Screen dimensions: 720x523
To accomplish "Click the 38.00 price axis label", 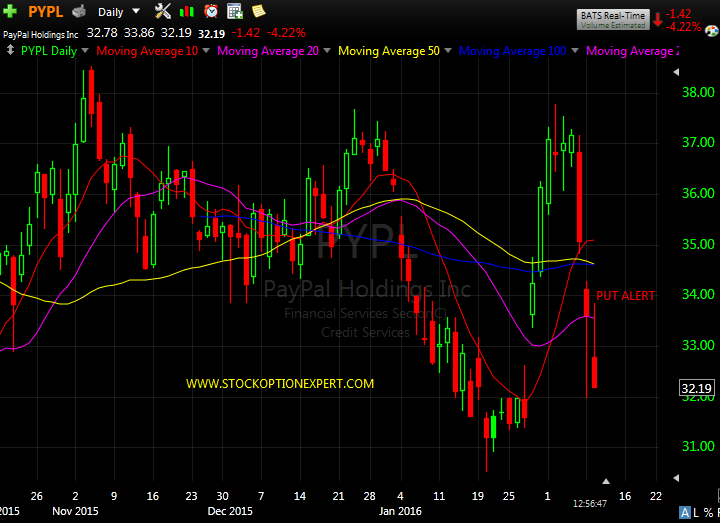I will click(x=698, y=92).
